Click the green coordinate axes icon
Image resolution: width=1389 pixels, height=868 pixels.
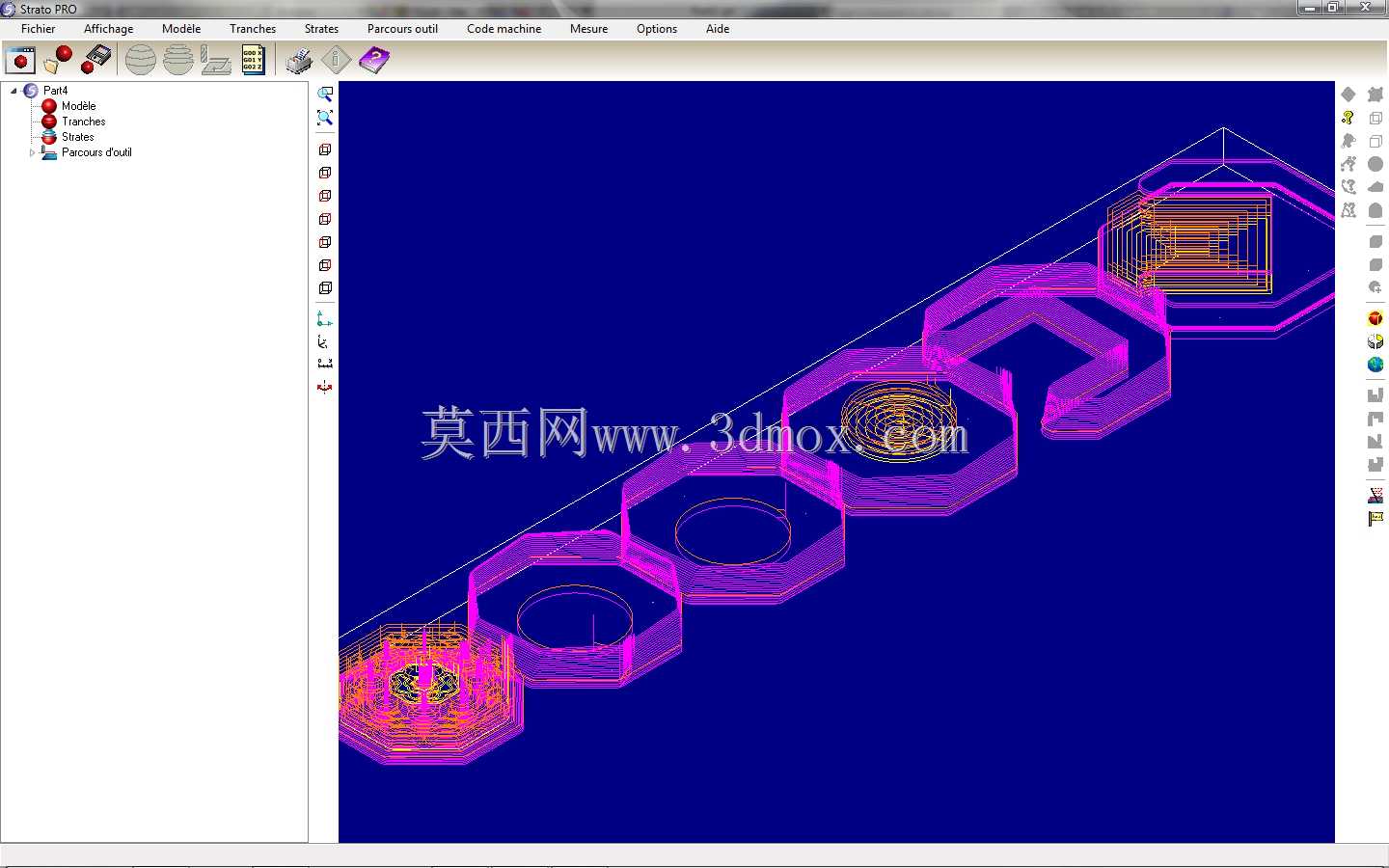click(325, 319)
